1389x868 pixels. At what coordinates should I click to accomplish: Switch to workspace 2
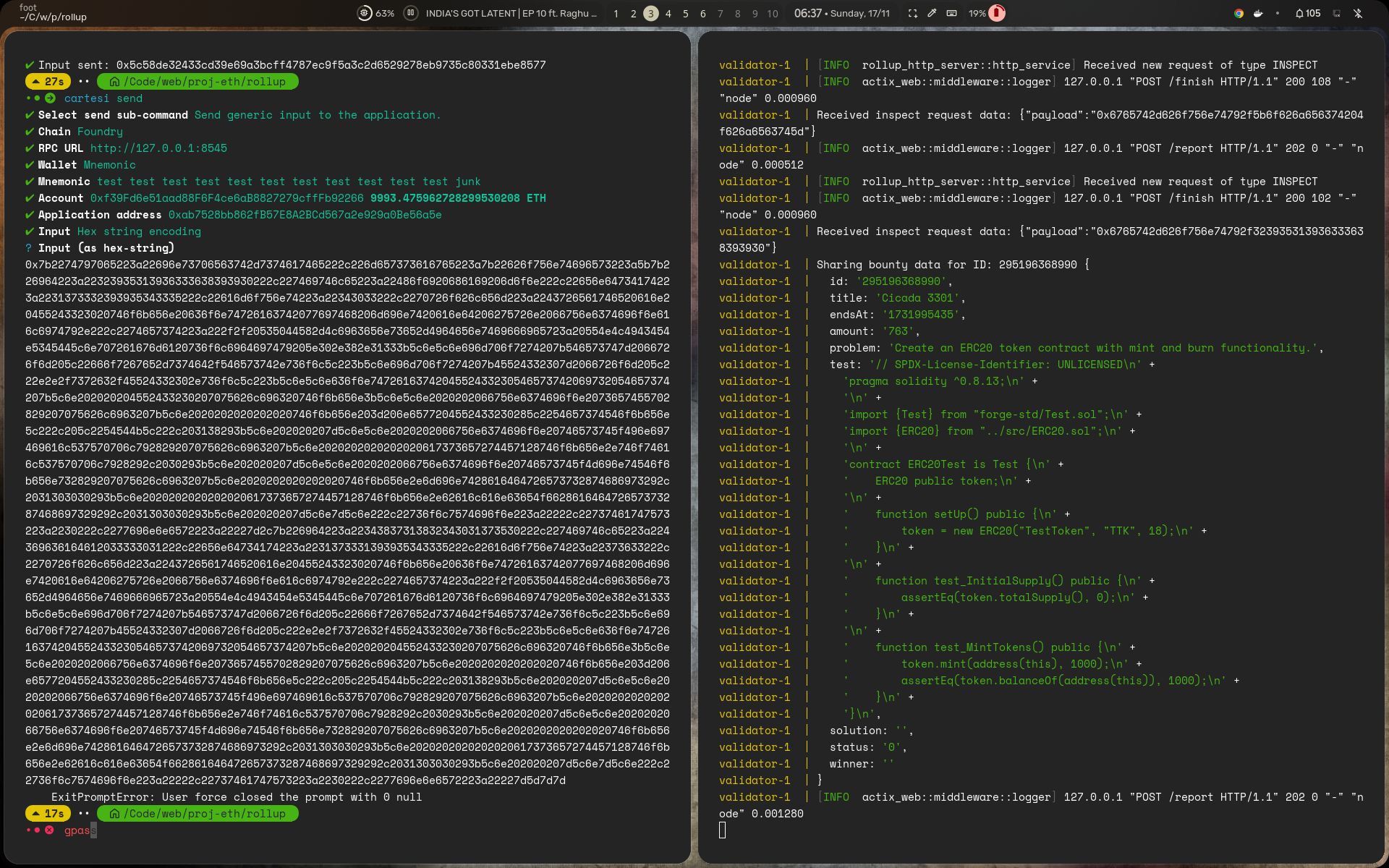[x=633, y=13]
